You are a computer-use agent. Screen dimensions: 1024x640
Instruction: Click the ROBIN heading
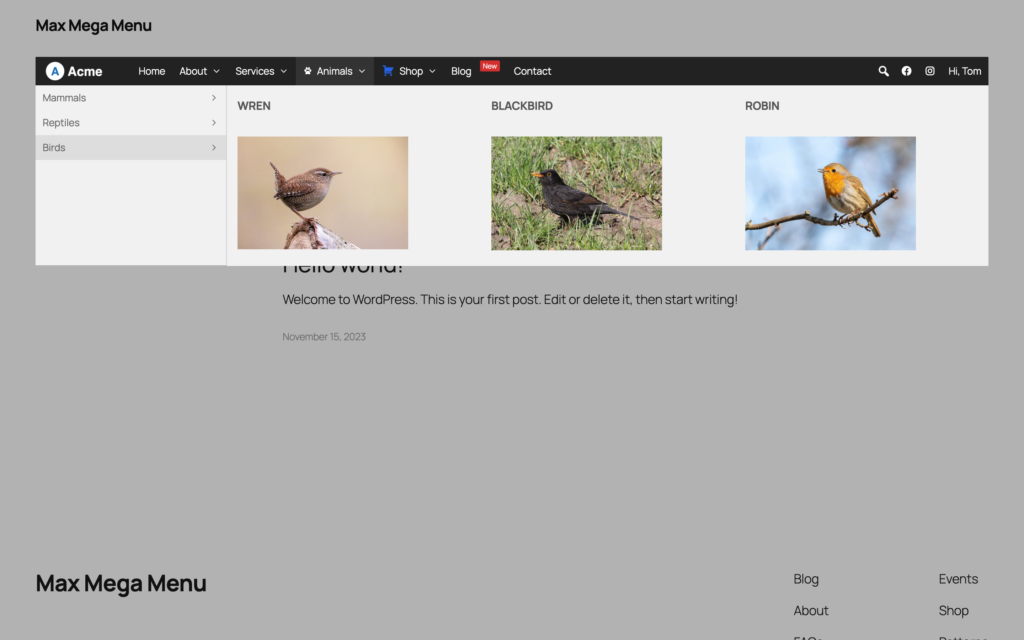coord(762,106)
